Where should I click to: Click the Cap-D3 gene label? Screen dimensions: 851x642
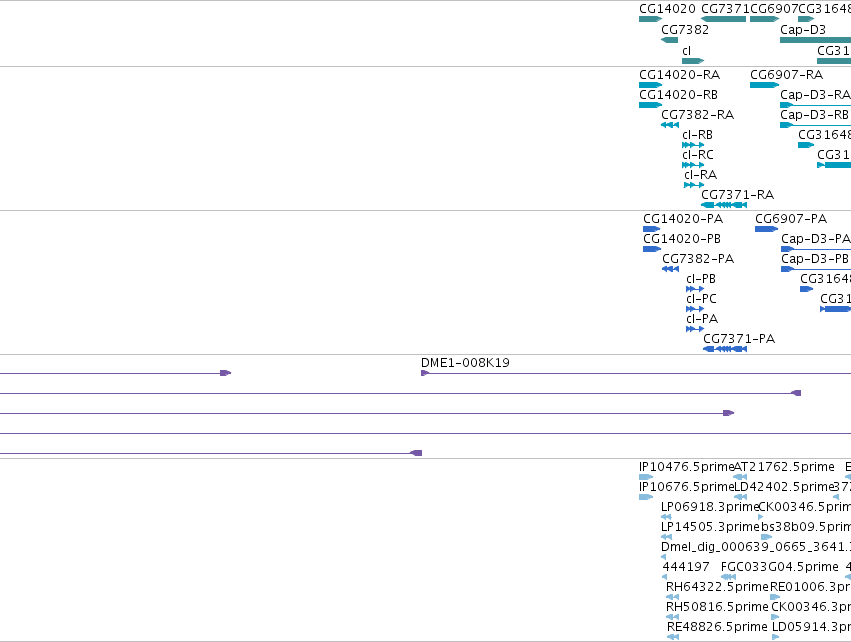pyautogui.click(x=803, y=29)
